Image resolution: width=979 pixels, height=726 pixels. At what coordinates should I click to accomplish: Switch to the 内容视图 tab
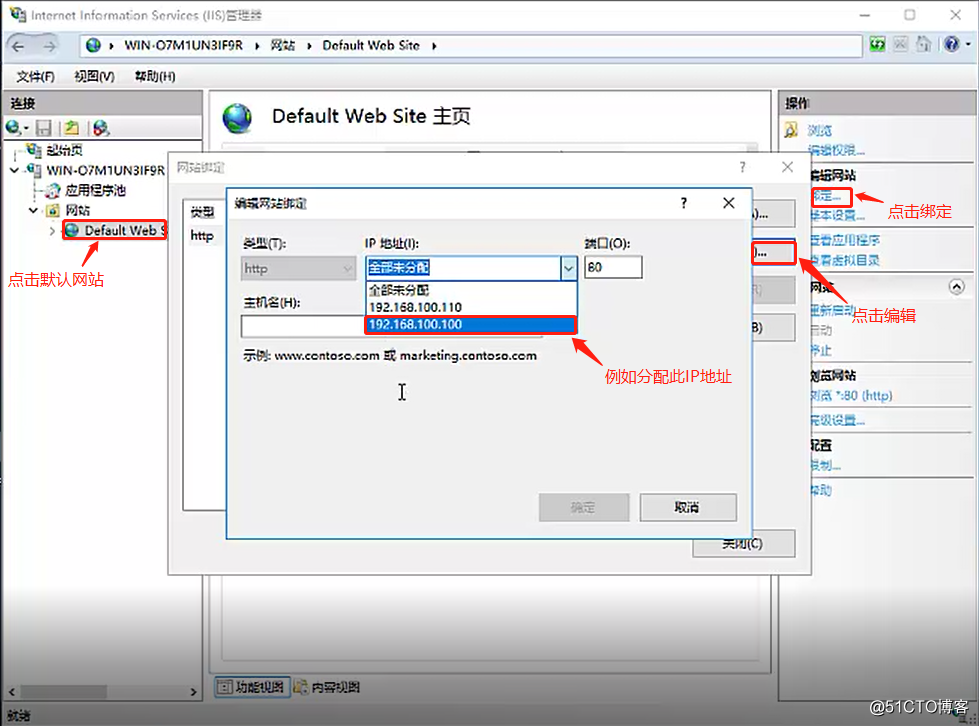pyautogui.click(x=327, y=687)
